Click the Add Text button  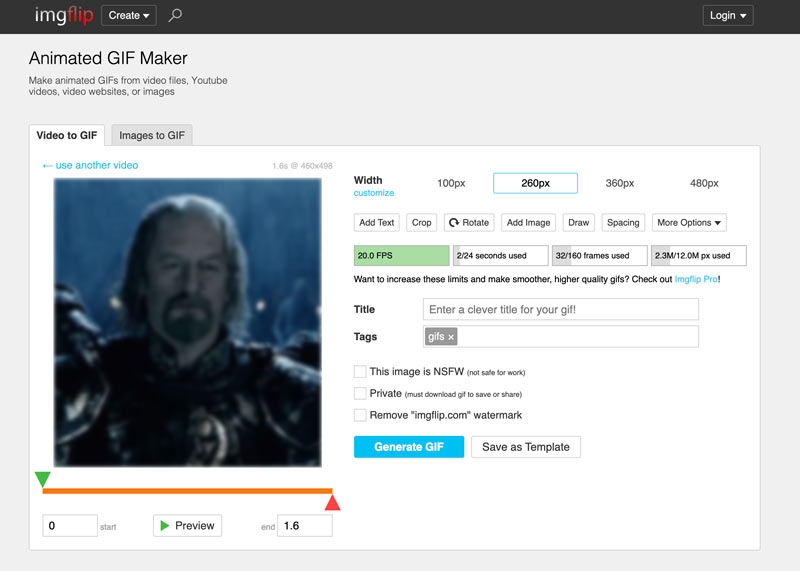click(x=377, y=222)
